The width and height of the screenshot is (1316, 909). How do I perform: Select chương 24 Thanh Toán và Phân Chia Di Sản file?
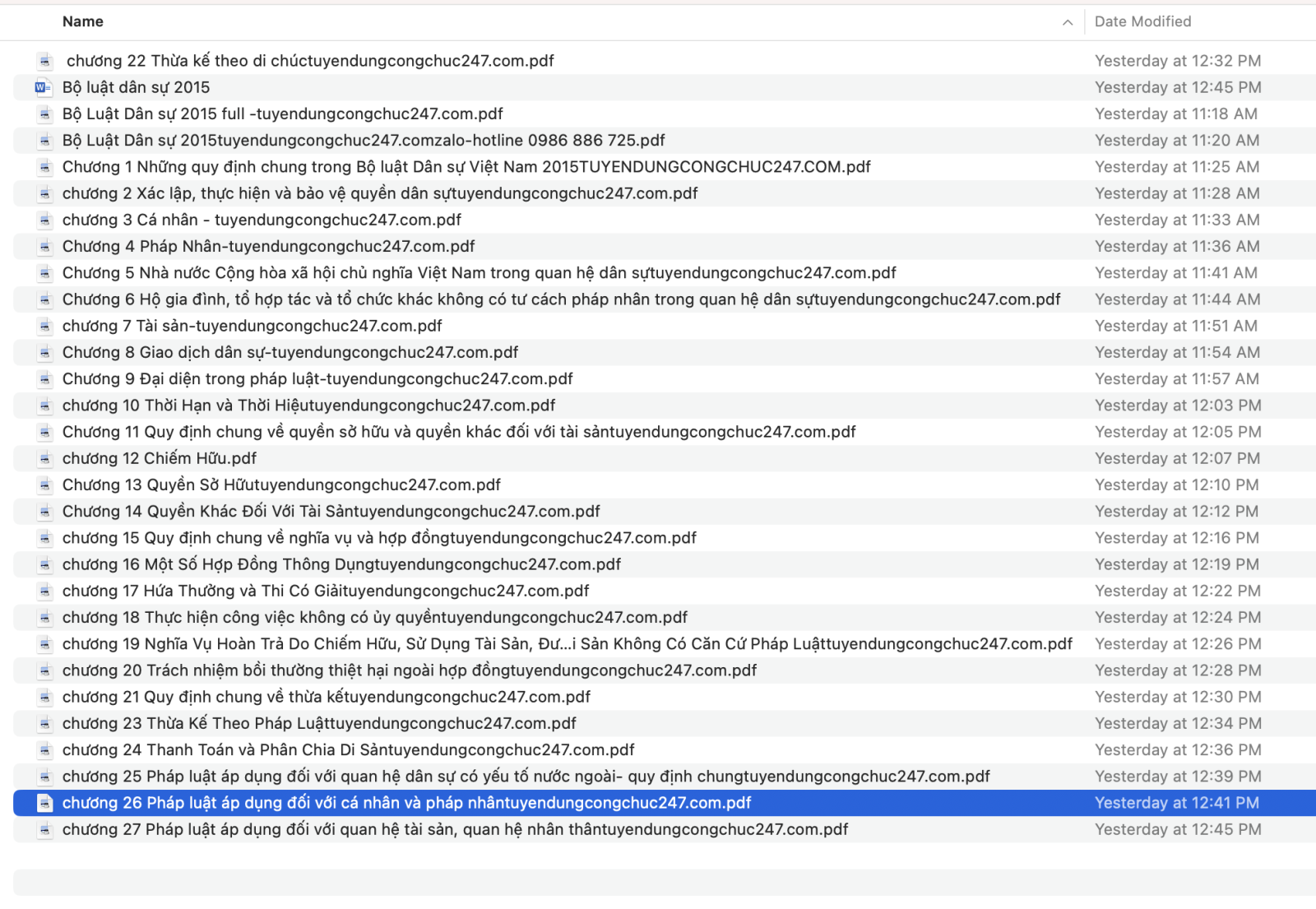click(348, 749)
